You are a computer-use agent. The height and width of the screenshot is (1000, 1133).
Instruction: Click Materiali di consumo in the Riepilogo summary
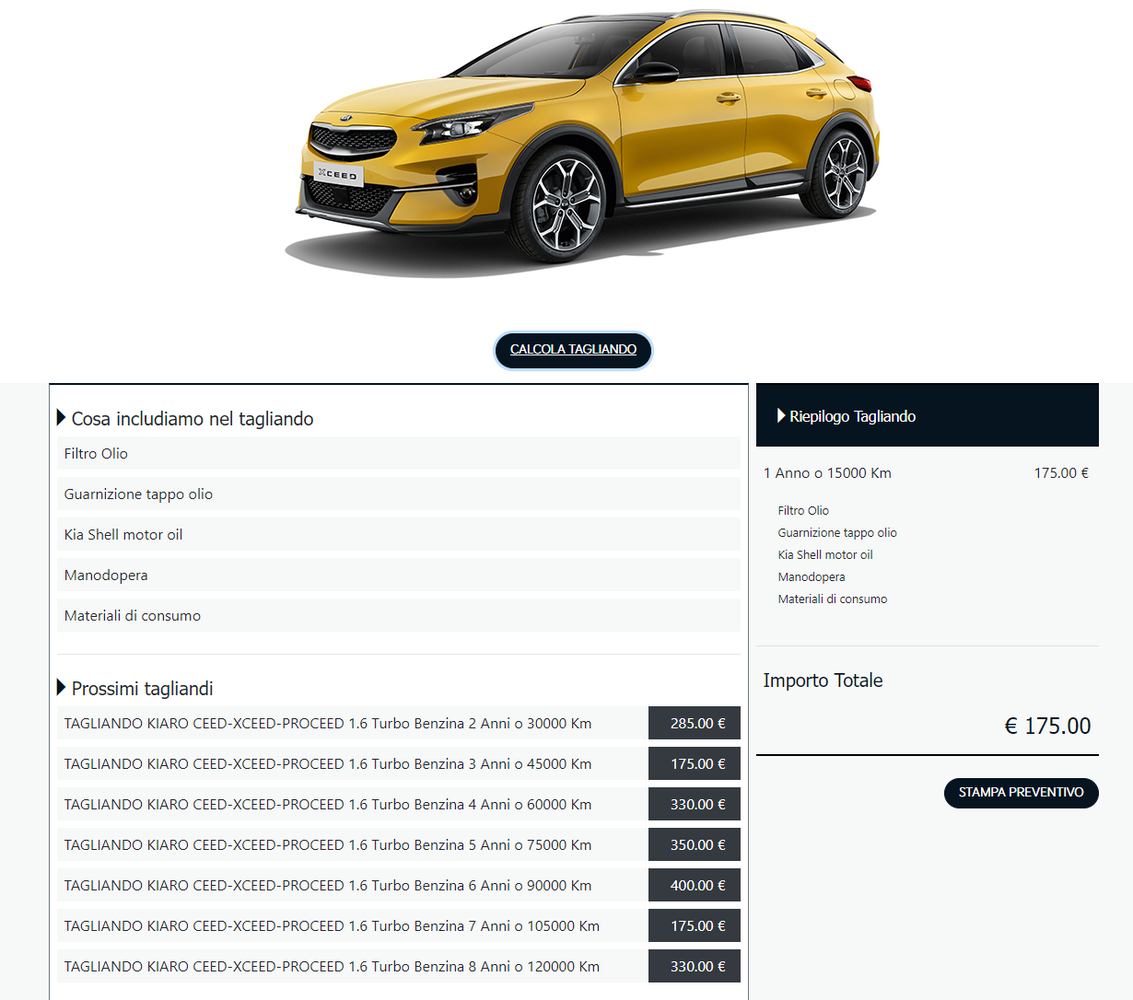[x=832, y=598]
